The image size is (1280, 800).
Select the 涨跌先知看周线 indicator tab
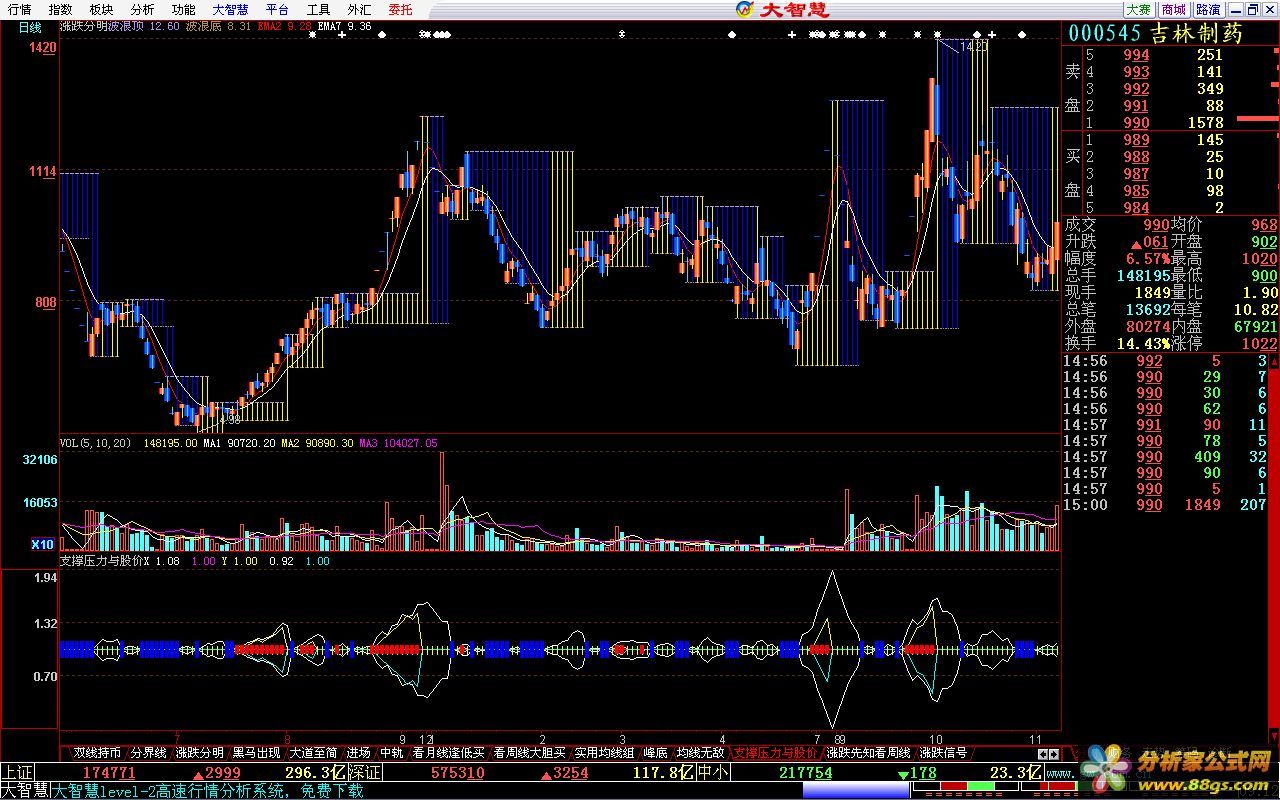coord(868,752)
